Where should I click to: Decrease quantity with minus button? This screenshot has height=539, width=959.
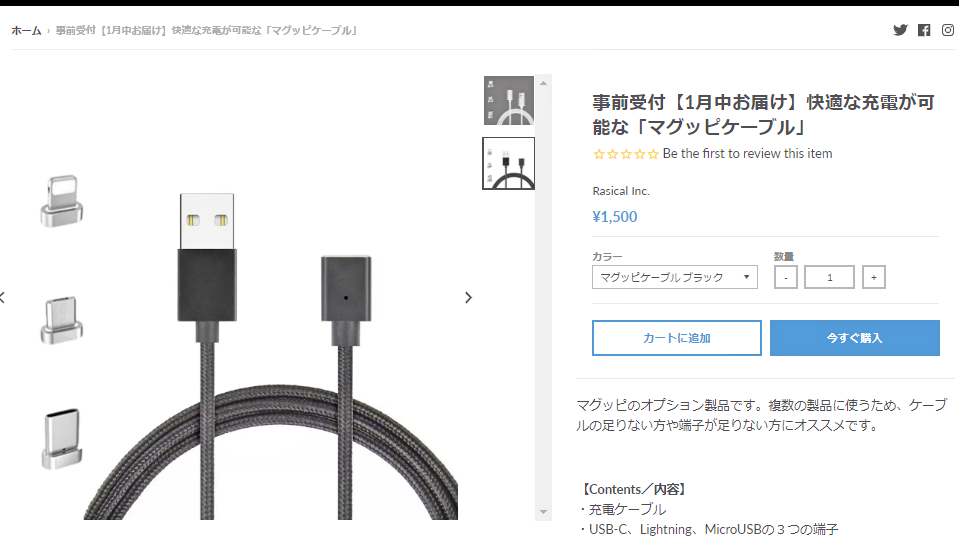785,277
